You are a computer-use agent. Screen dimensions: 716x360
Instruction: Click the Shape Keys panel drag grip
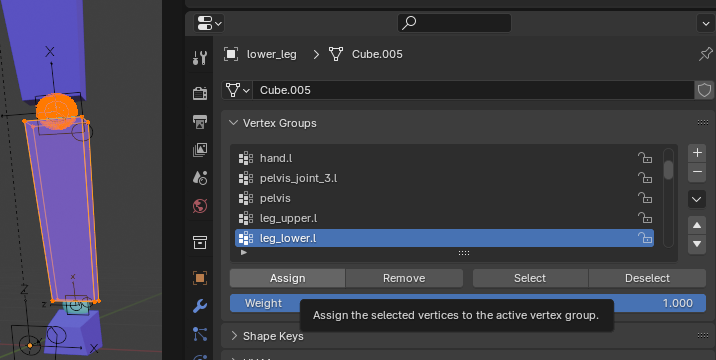coord(703,335)
